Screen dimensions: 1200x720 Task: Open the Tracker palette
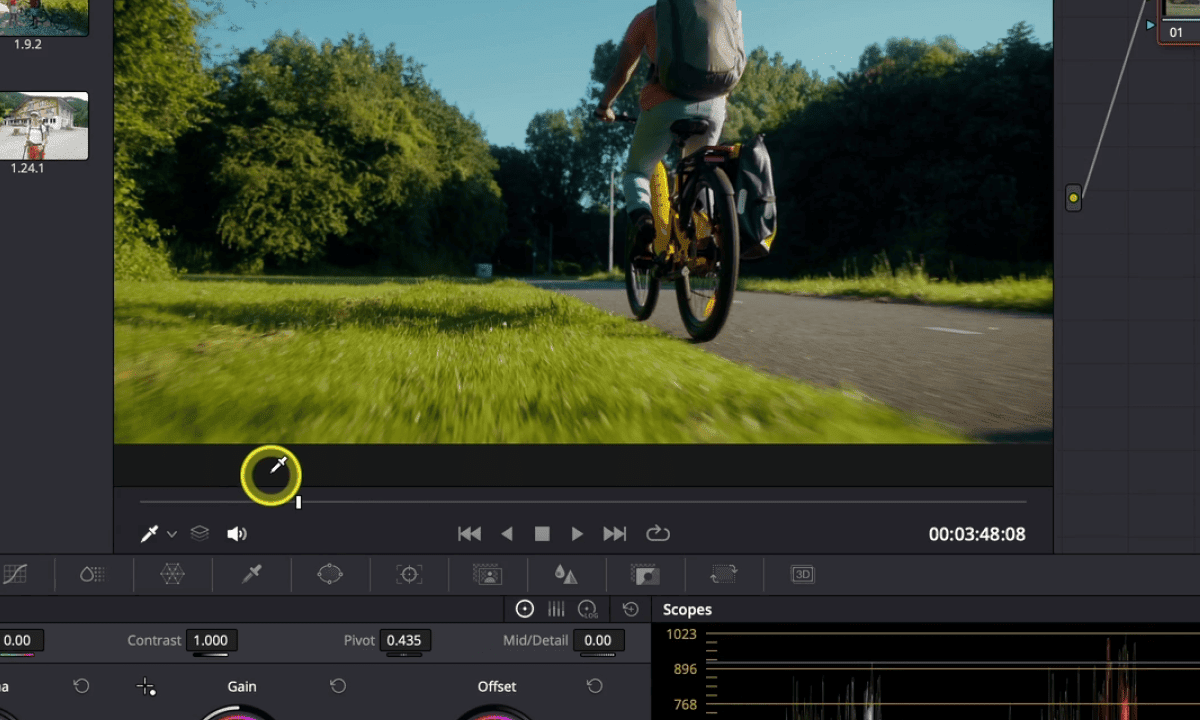pyautogui.click(x=408, y=574)
